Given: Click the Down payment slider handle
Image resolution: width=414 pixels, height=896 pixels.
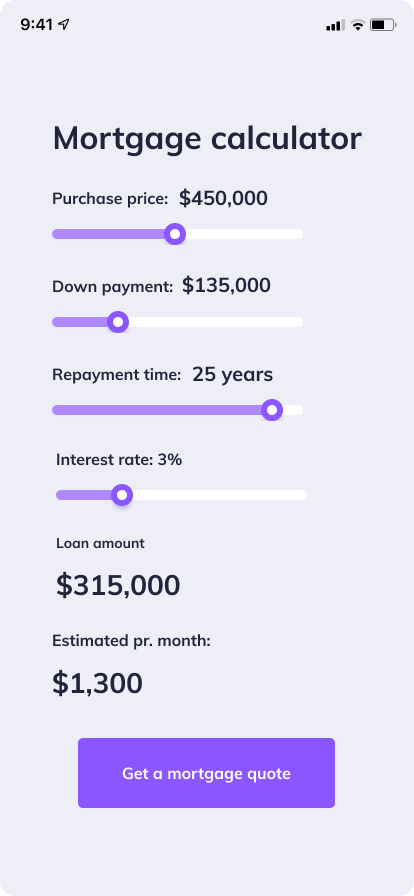Looking at the screenshot, I should (118, 322).
